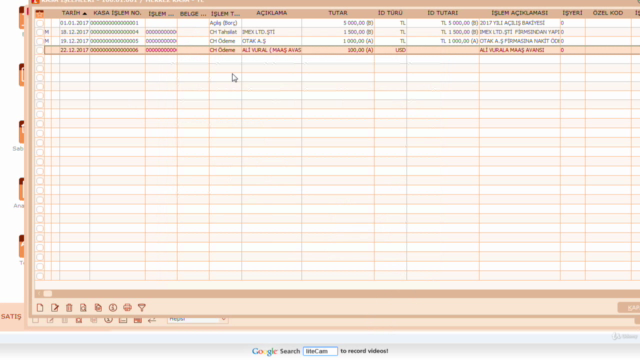Click the amount 100,00 (A) in TUTAR
Image resolution: width=640 pixels, height=360 pixels.
tap(360, 50)
